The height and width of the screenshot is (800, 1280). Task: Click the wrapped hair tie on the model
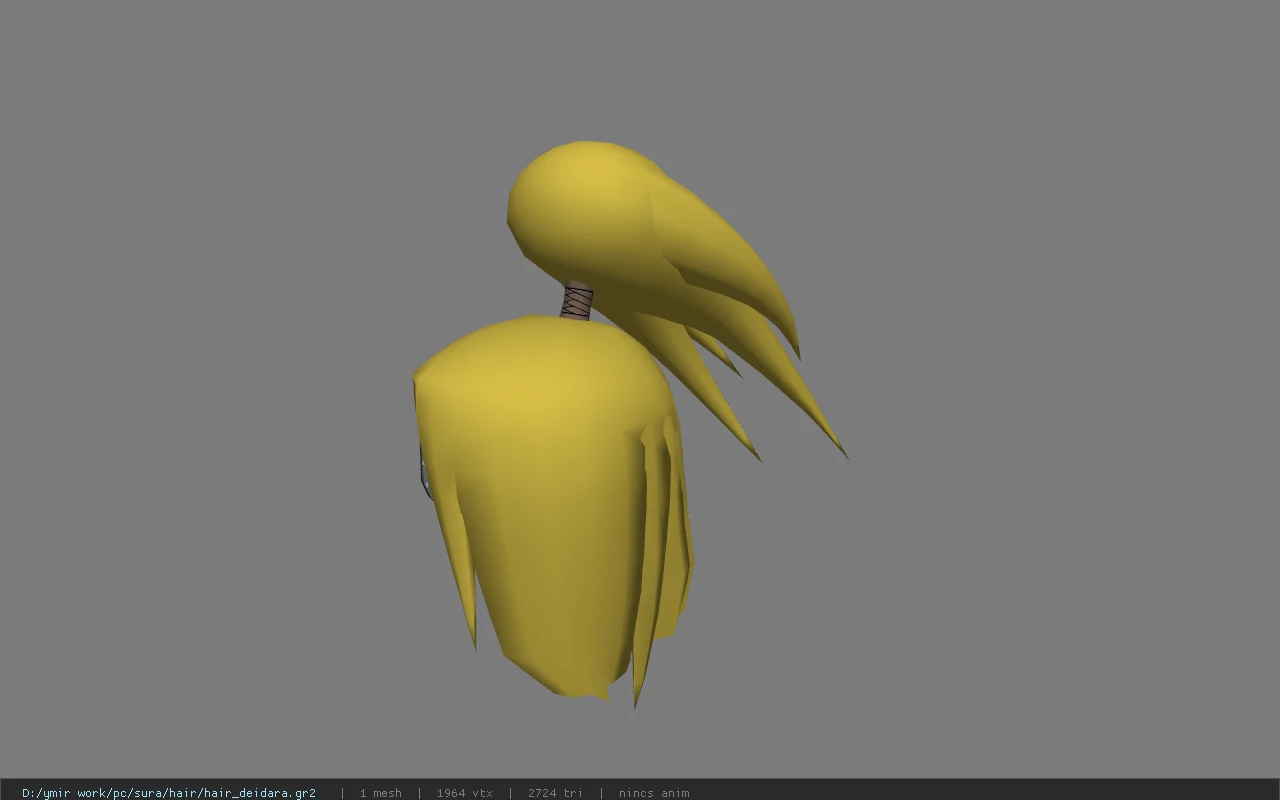[x=577, y=301]
